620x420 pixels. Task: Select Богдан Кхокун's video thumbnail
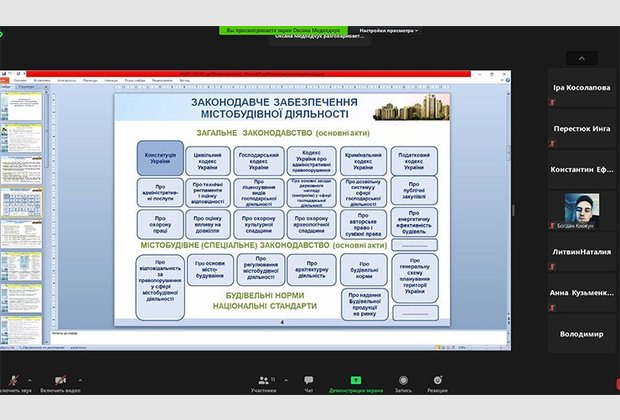(x=584, y=214)
